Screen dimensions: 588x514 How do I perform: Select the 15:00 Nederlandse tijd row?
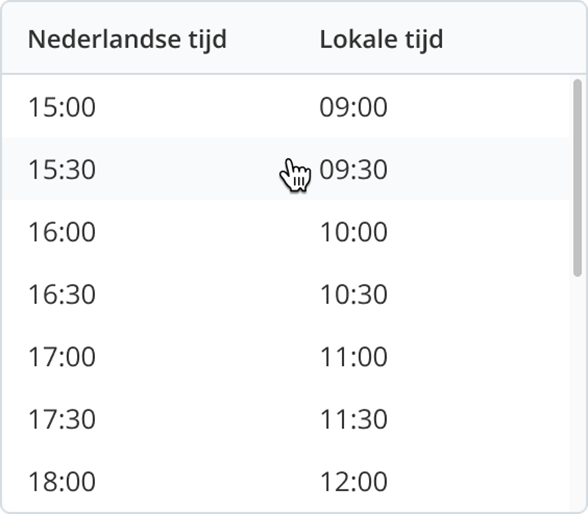point(286,106)
